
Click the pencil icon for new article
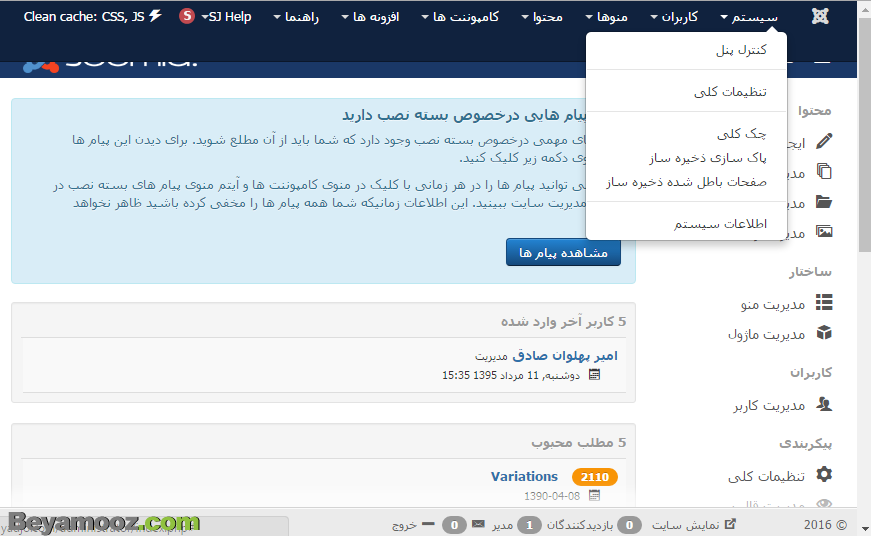tap(824, 141)
